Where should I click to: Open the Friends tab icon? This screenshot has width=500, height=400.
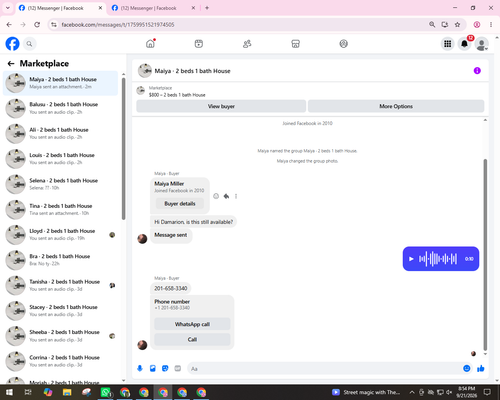tap(247, 44)
